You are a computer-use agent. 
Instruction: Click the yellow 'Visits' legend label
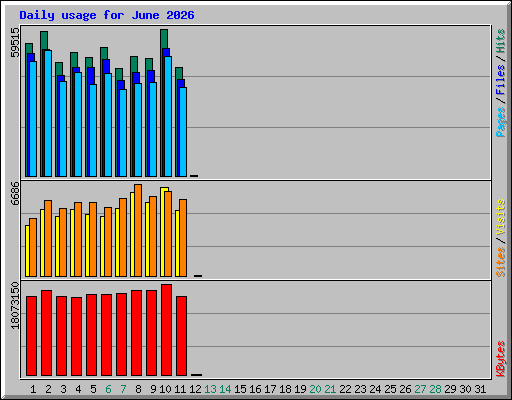tap(500, 217)
